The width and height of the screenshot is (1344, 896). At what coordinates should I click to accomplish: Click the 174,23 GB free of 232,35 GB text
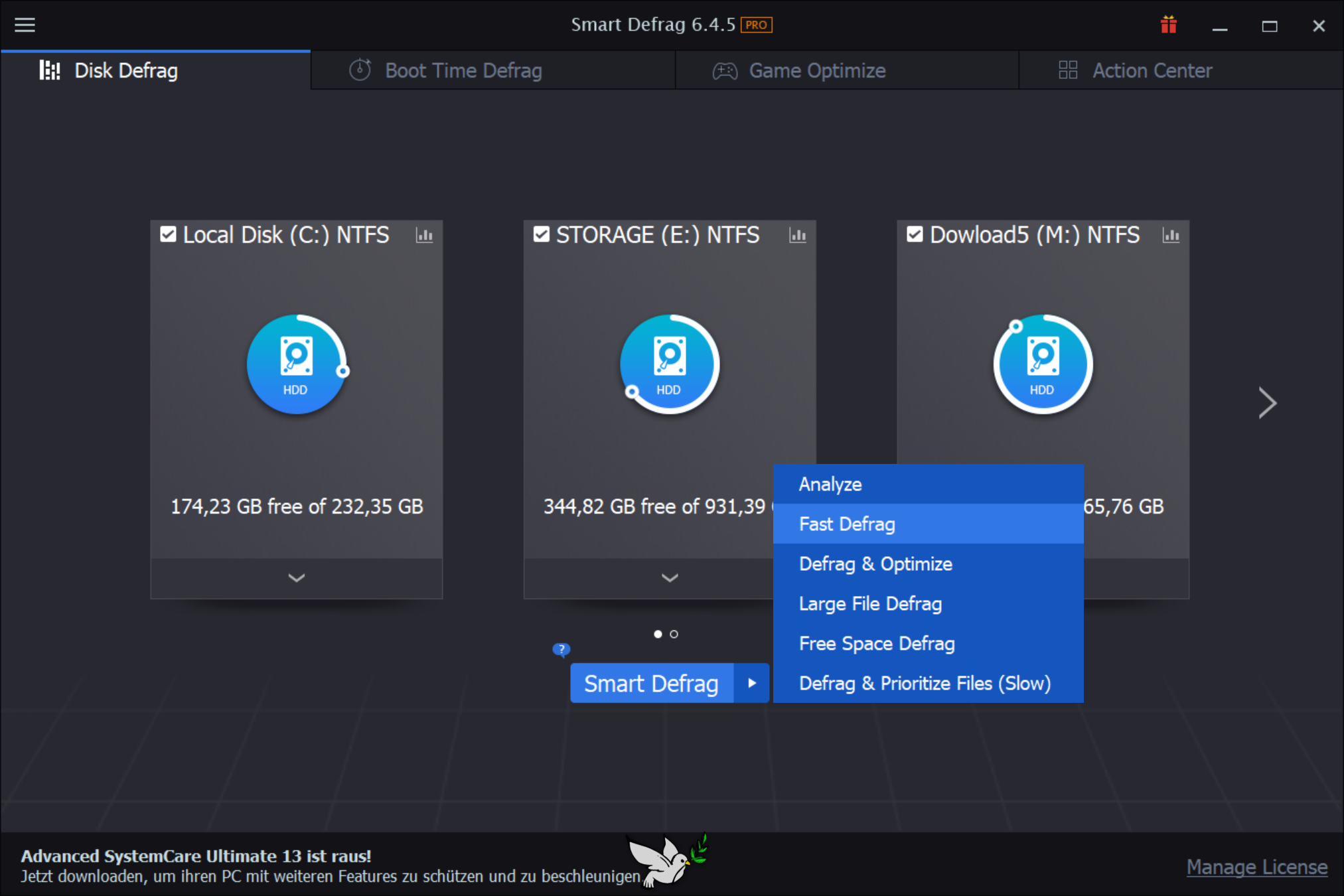coord(297,506)
